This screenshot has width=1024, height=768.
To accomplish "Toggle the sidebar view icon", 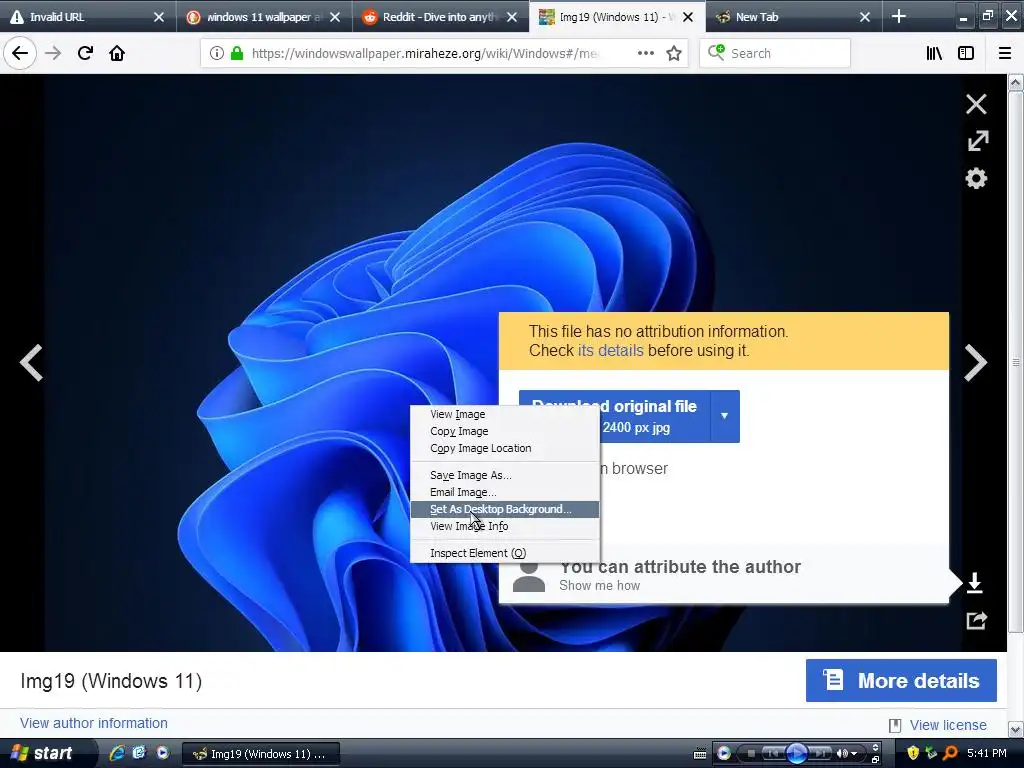I will (x=966, y=53).
